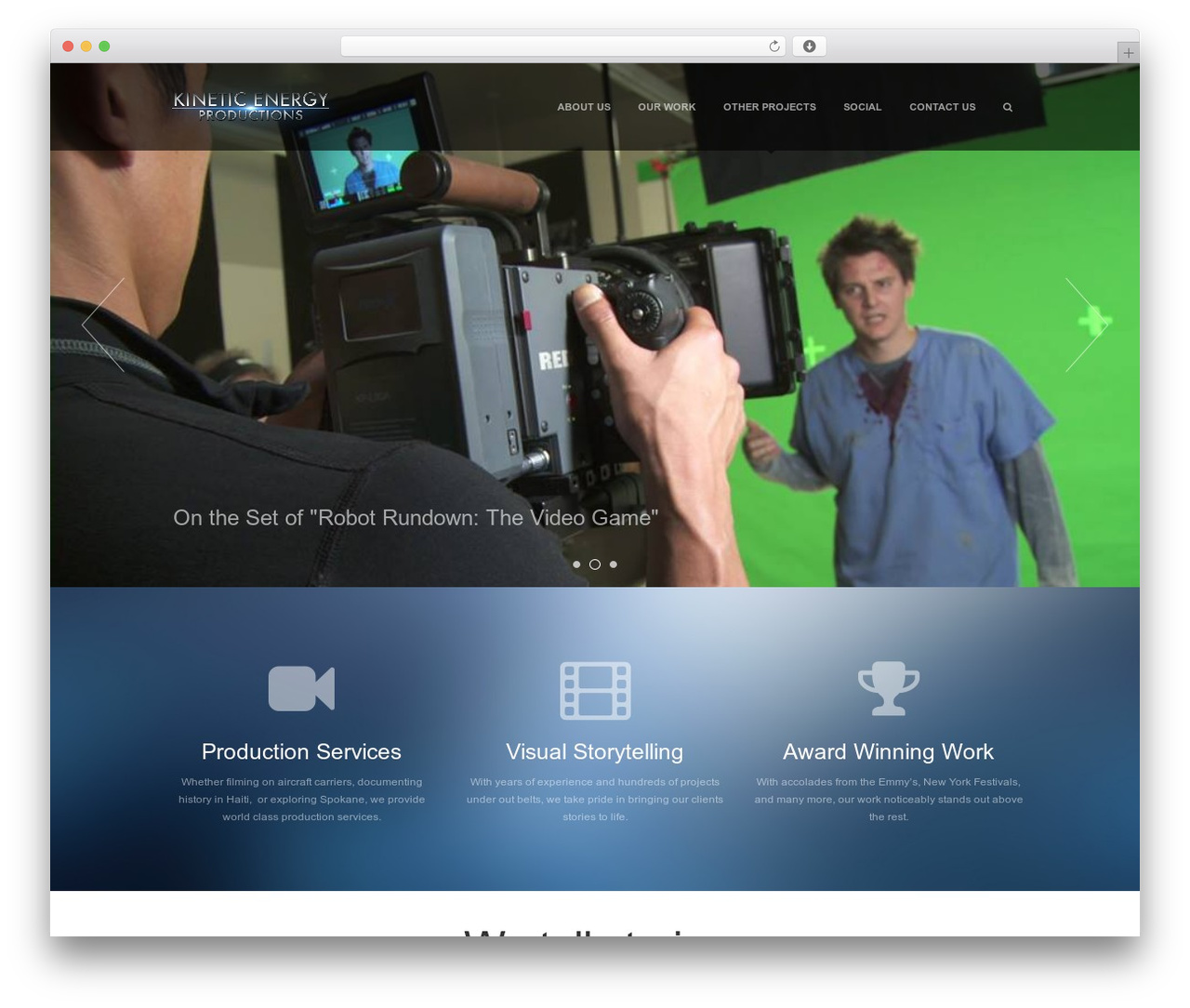Image resolution: width=1190 pixels, height=1008 pixels.
Task: Click the Visual Storytelling heading
Action: coord(595,751)
